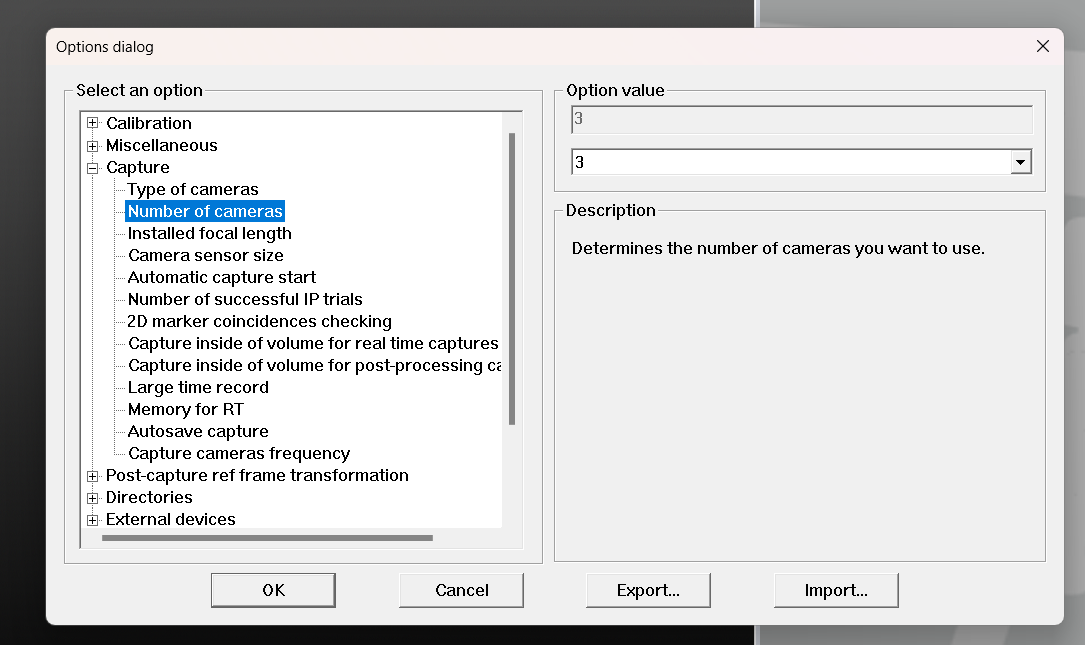This screenshot has height=645, width=1085.
Task: Pick 2D marker coincidences checking
Action: 259,322
